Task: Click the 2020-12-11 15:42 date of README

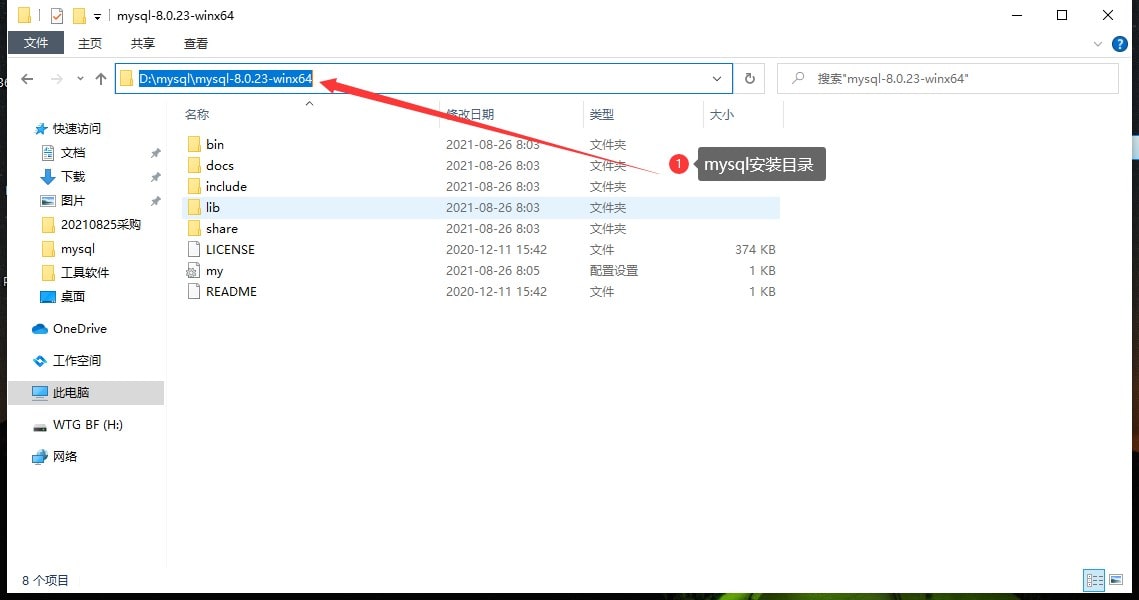Action: pos(496,291)
